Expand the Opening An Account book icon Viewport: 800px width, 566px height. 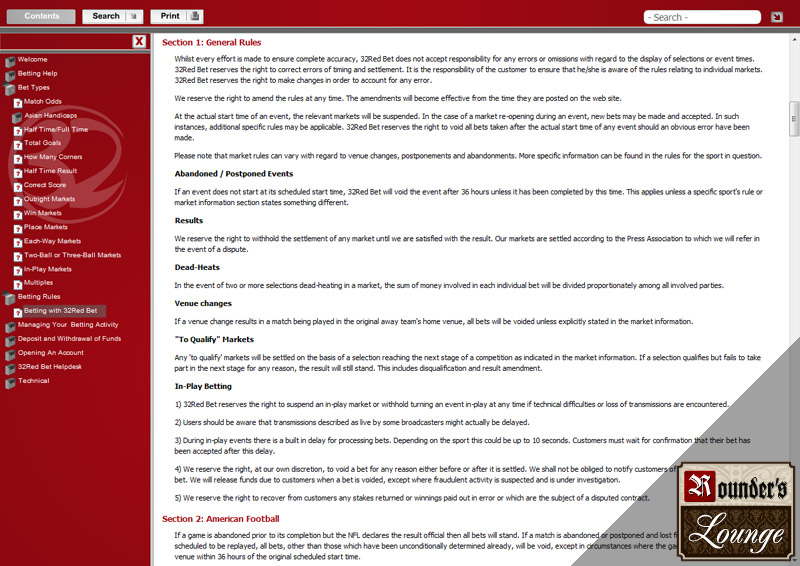click(x=10, y=355)
